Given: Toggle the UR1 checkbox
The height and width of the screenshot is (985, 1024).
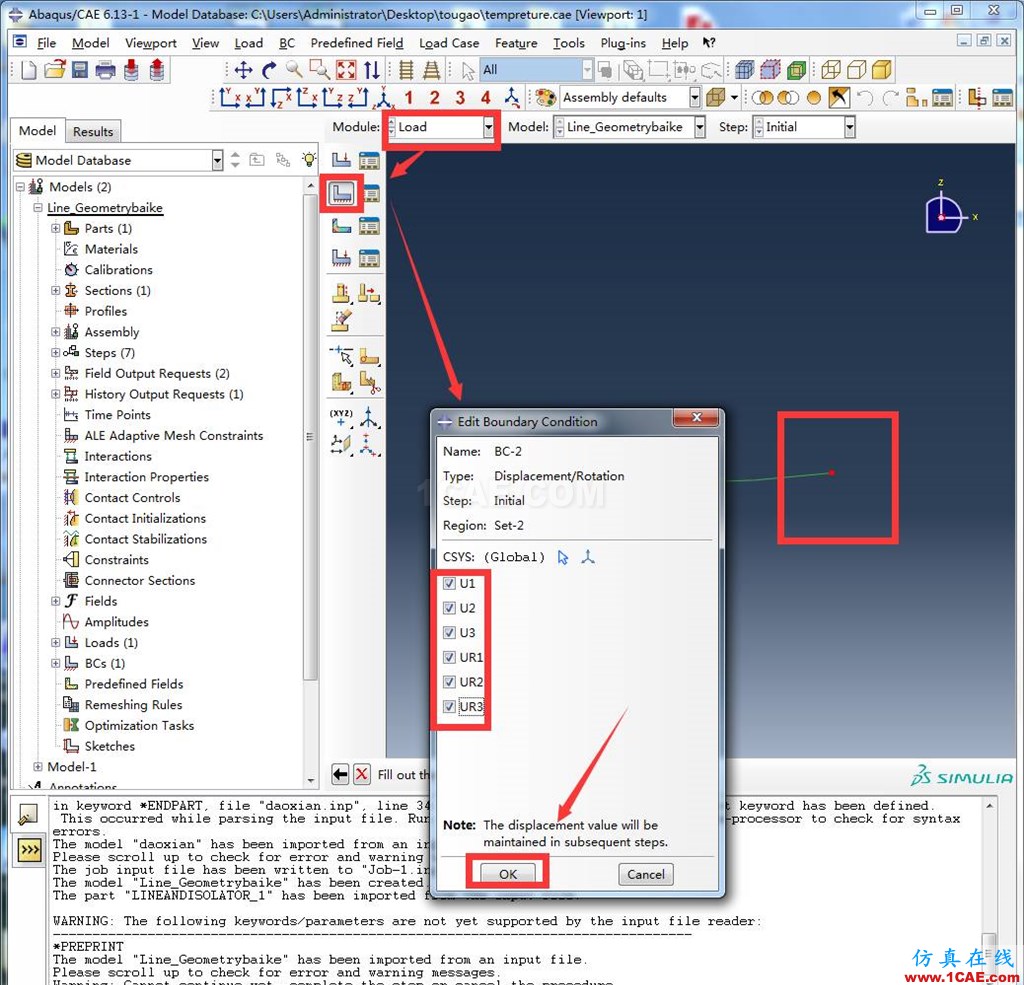Looking at the screenshot, I should pos(449,657).
